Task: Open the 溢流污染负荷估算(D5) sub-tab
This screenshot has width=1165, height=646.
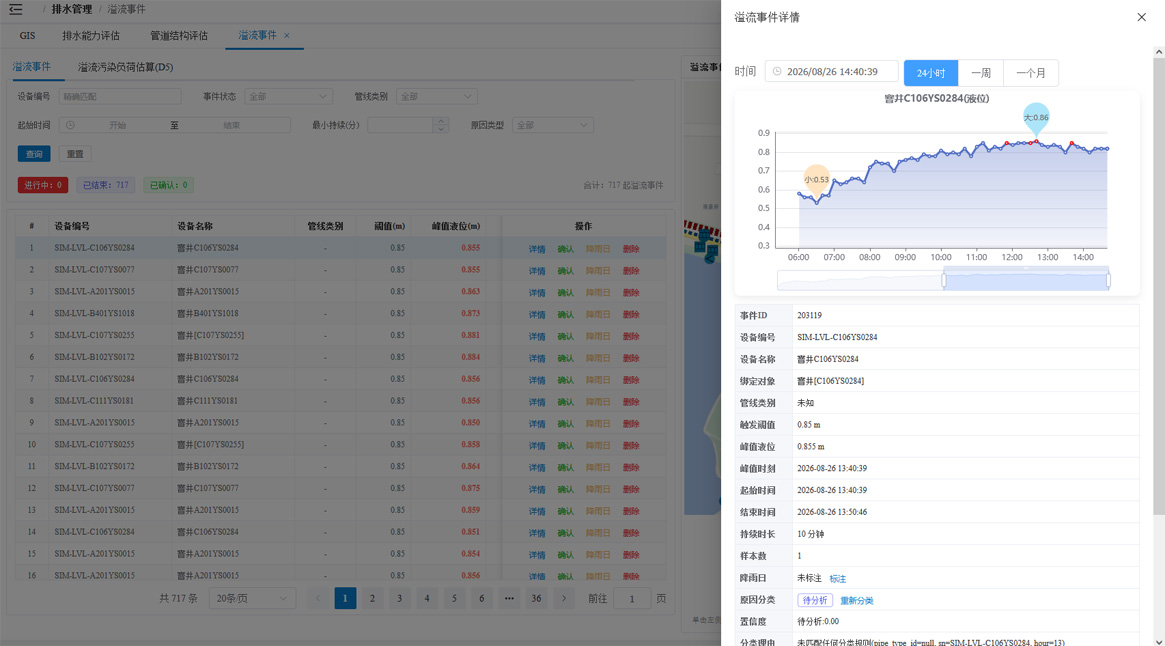Action: point(126,67)
